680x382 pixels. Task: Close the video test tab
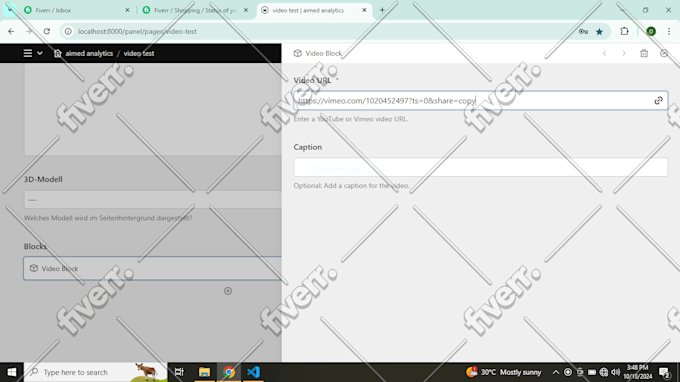(x=364, y=10)
